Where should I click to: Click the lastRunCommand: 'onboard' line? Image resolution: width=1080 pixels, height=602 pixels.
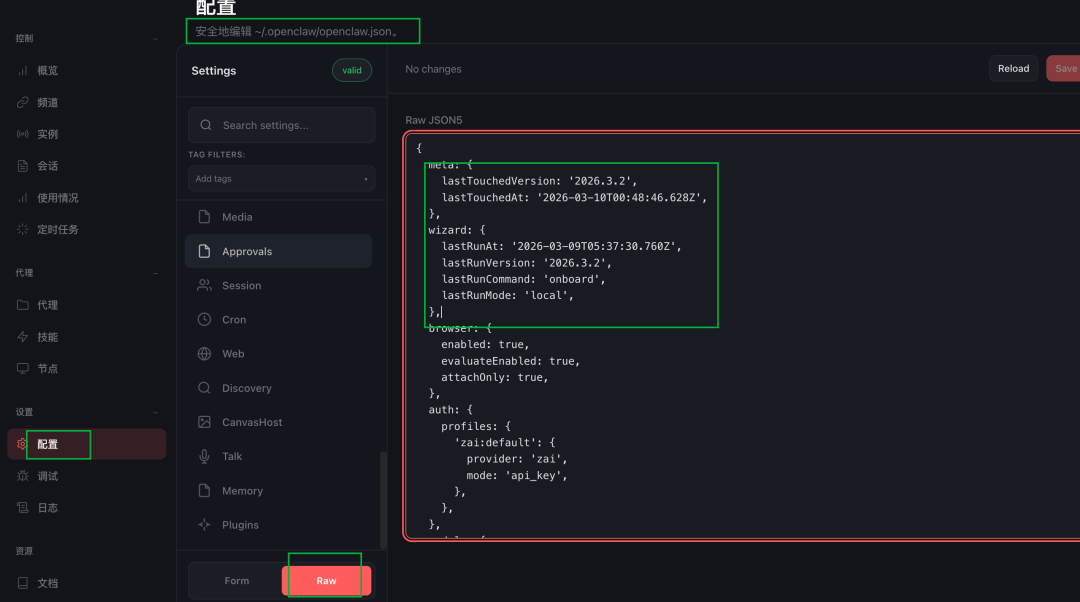coord(523,279)
